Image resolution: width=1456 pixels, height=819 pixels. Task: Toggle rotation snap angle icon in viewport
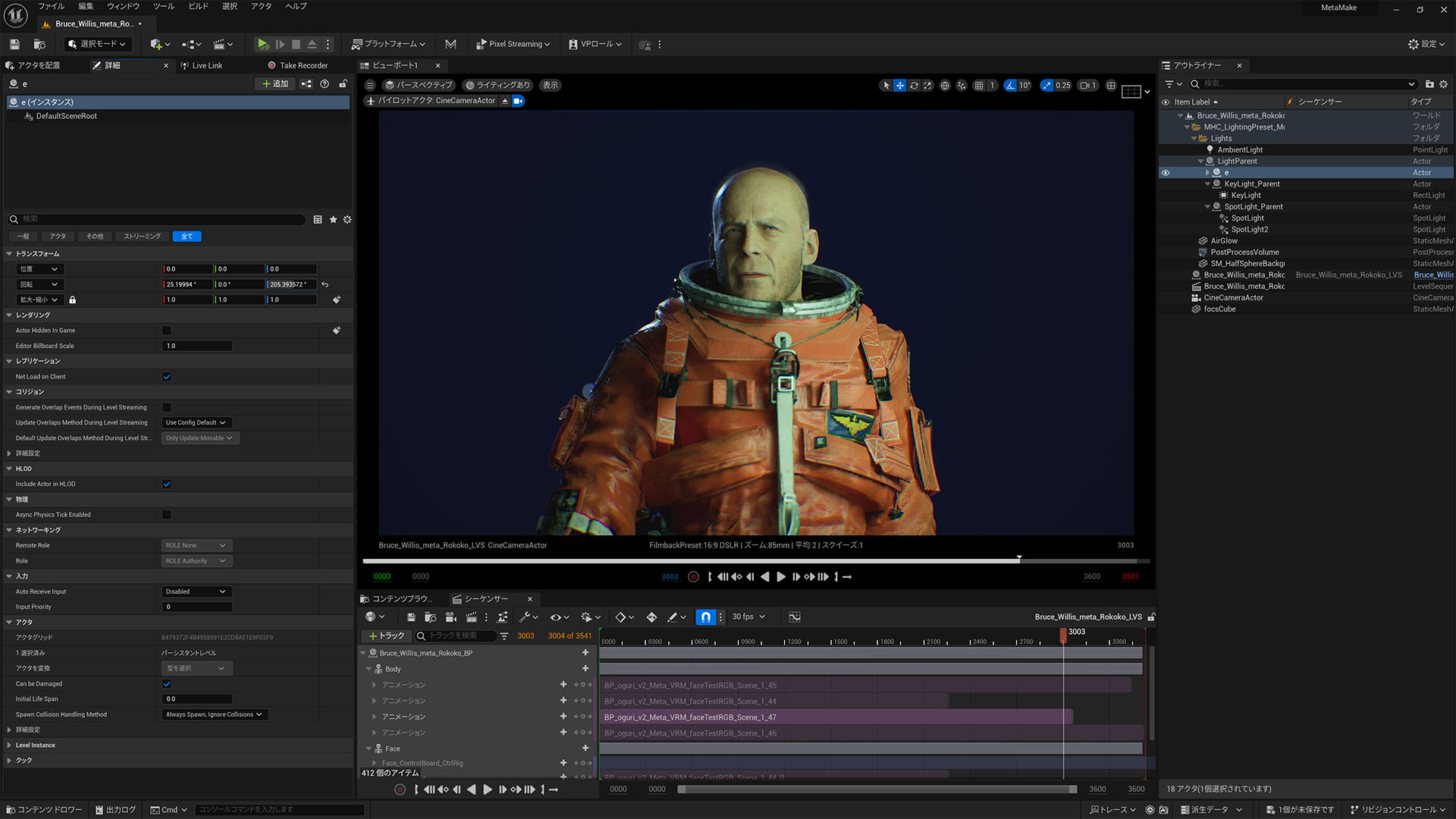(x=1010, y=85)
